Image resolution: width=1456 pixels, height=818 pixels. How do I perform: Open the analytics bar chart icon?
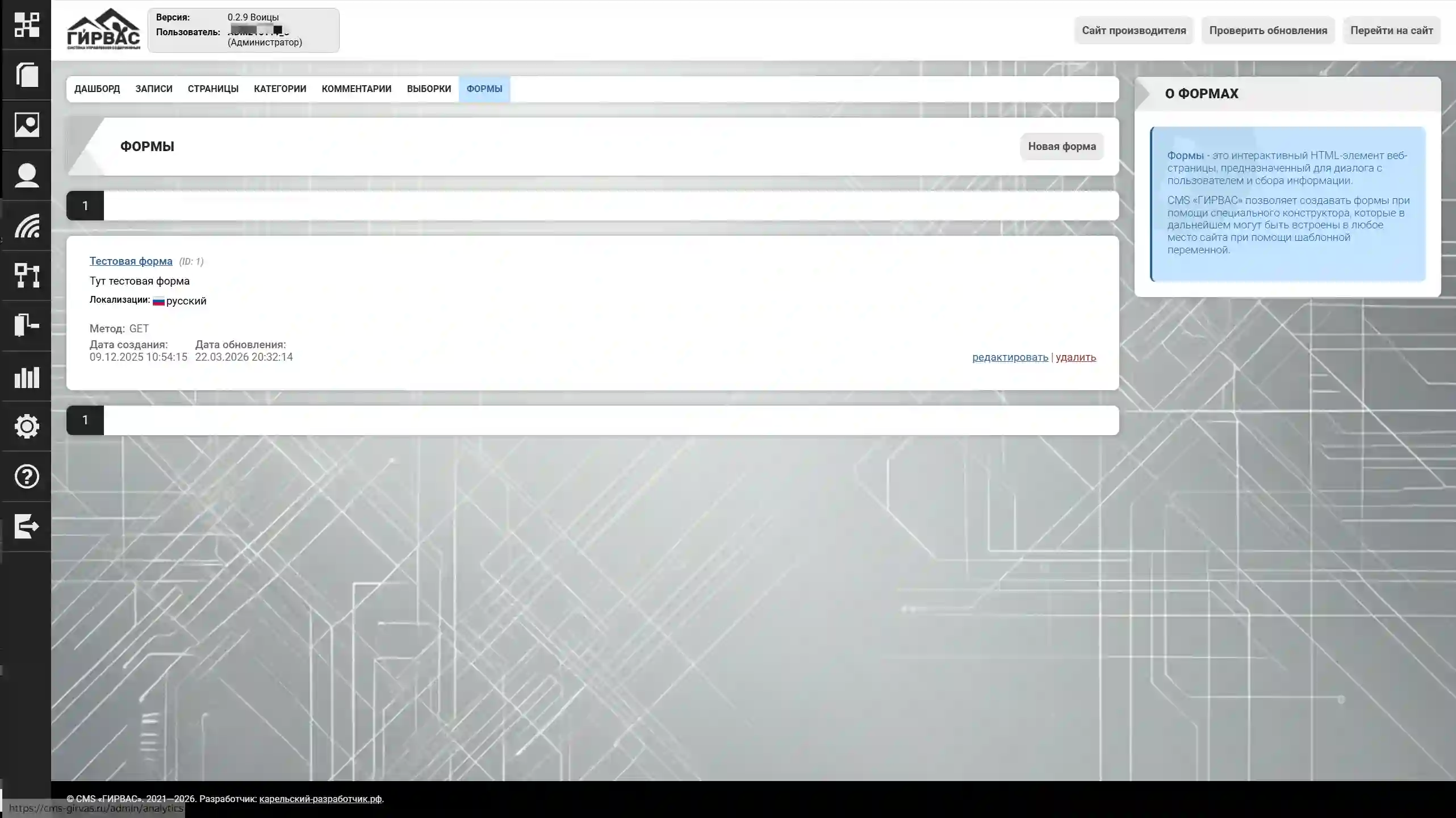(27, 377)
